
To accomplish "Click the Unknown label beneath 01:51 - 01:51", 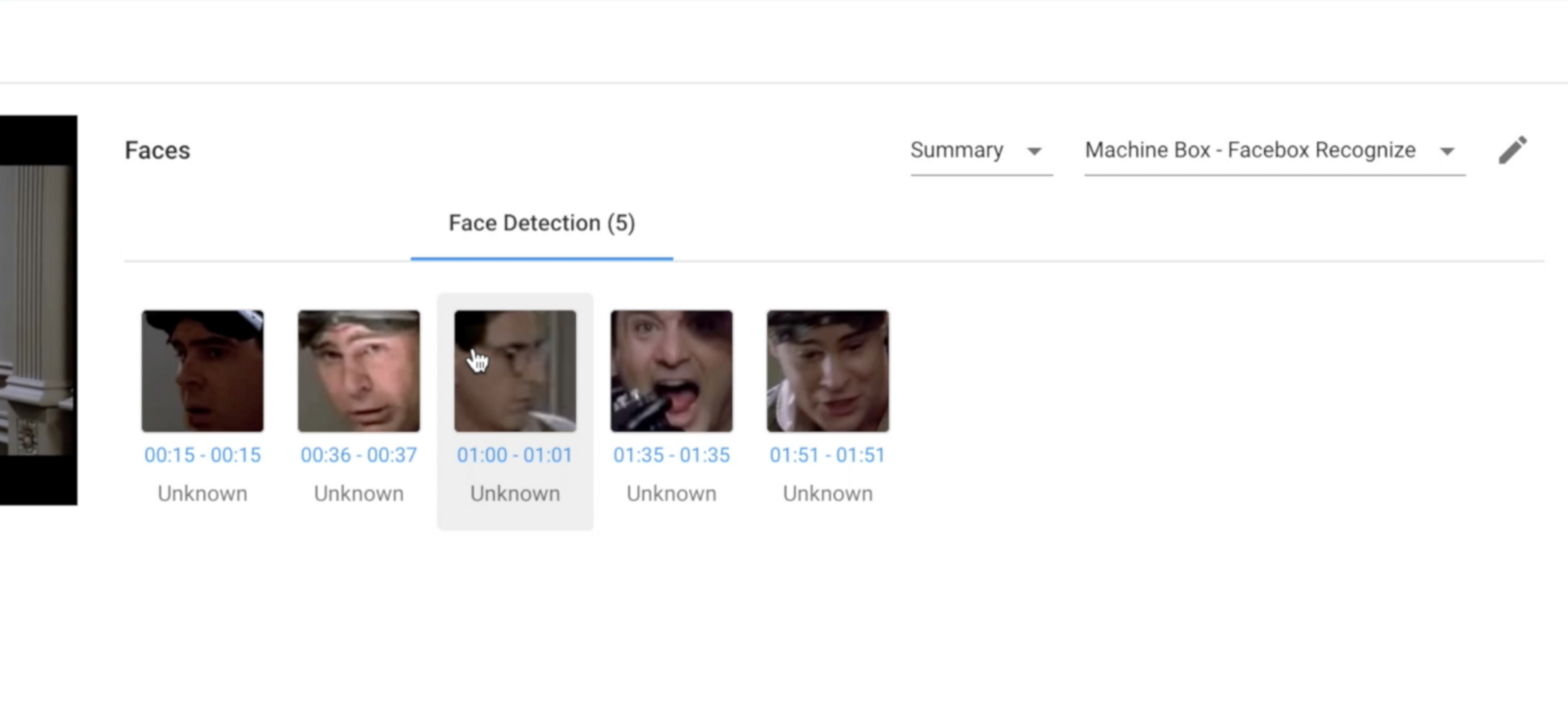I will (x=827, y=494).
